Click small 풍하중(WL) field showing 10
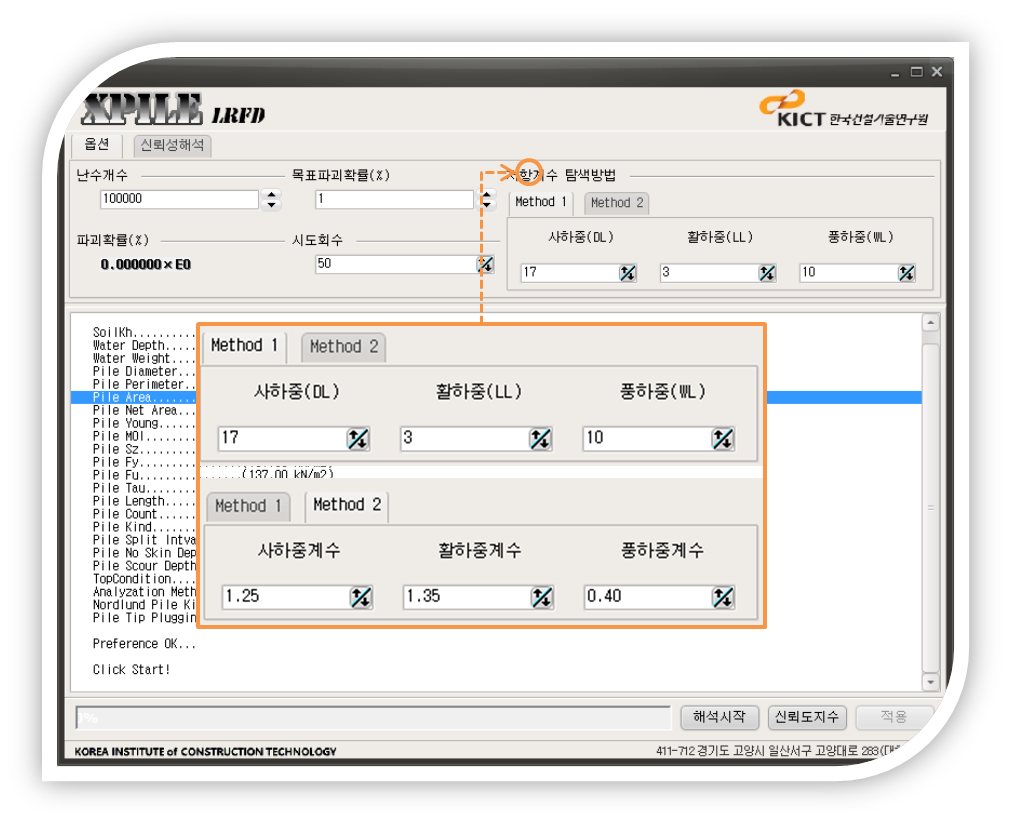The width and height of the screenshot is (1011, 823). click(849, 273)
